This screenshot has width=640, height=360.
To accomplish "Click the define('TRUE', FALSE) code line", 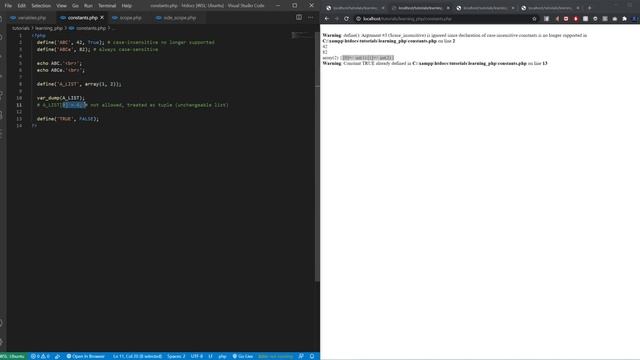I will tap(68, 119).
